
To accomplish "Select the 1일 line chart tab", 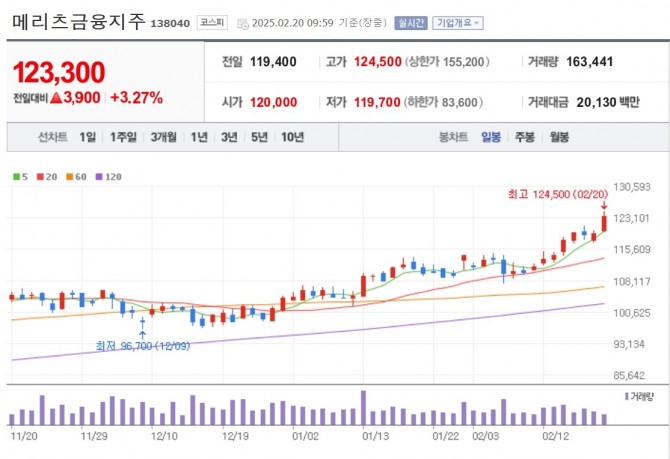I will [87, 137].
